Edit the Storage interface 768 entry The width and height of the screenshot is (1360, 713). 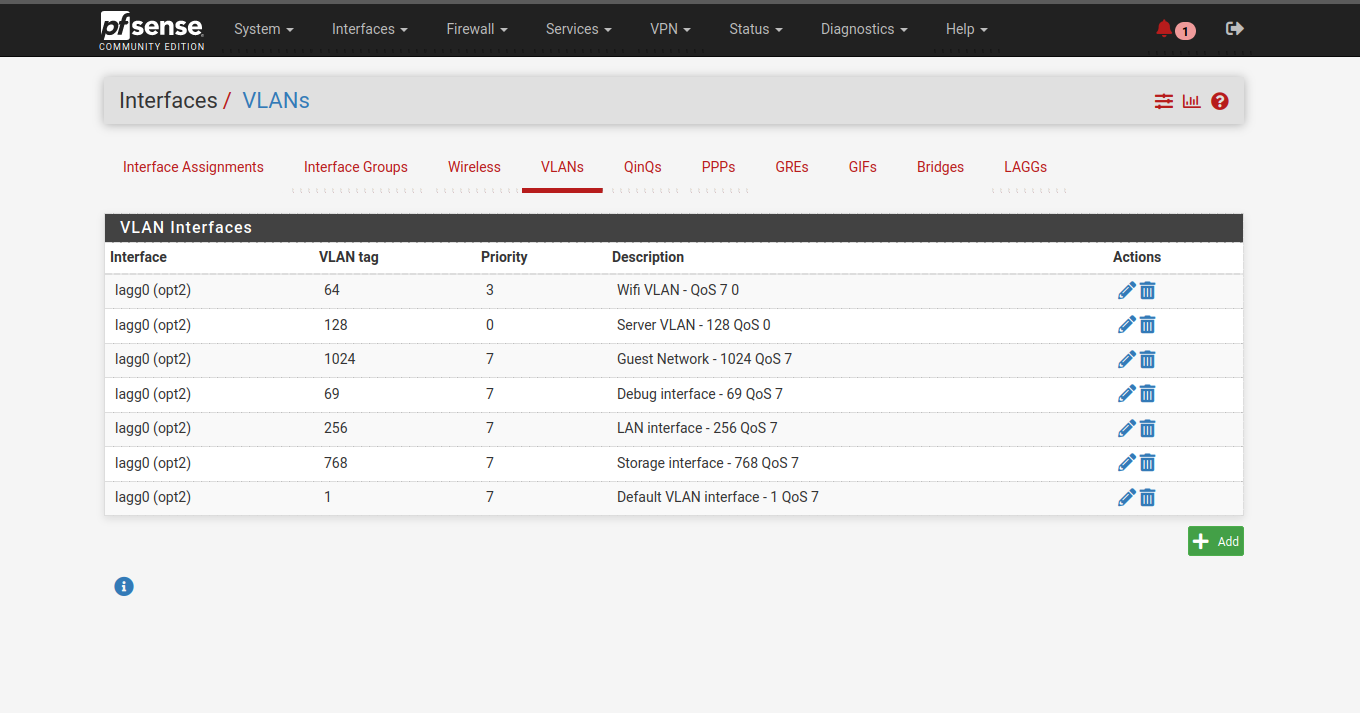[x=1126, y=463]
